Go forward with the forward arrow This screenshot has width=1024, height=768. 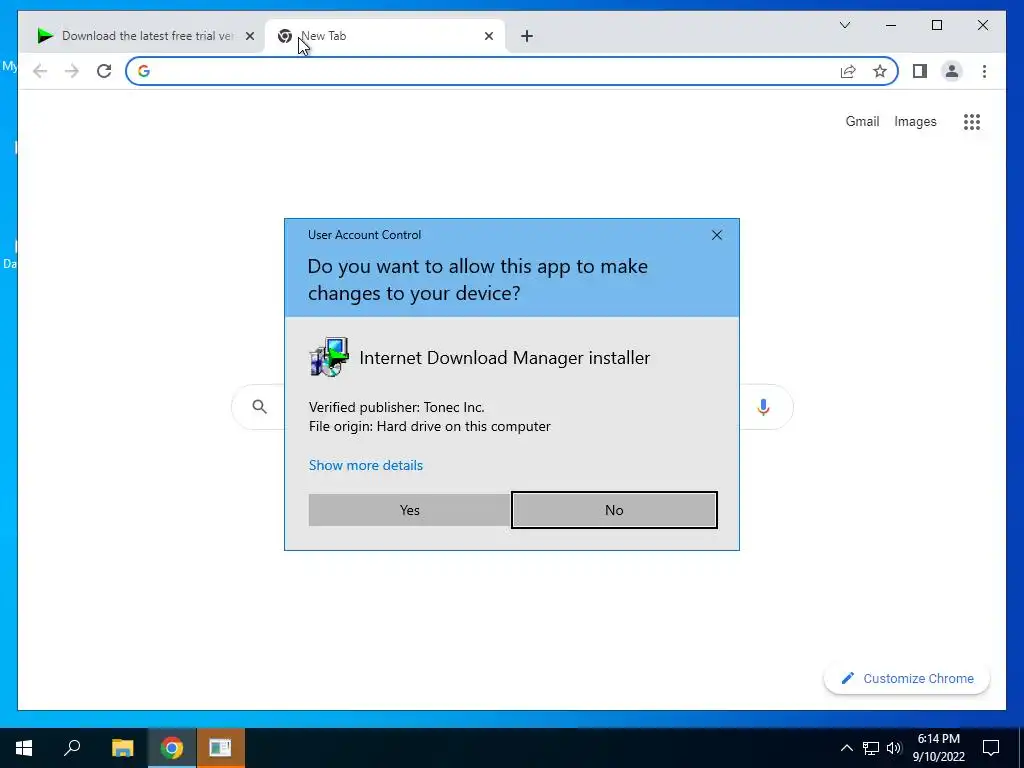click(x=72, y=71)
